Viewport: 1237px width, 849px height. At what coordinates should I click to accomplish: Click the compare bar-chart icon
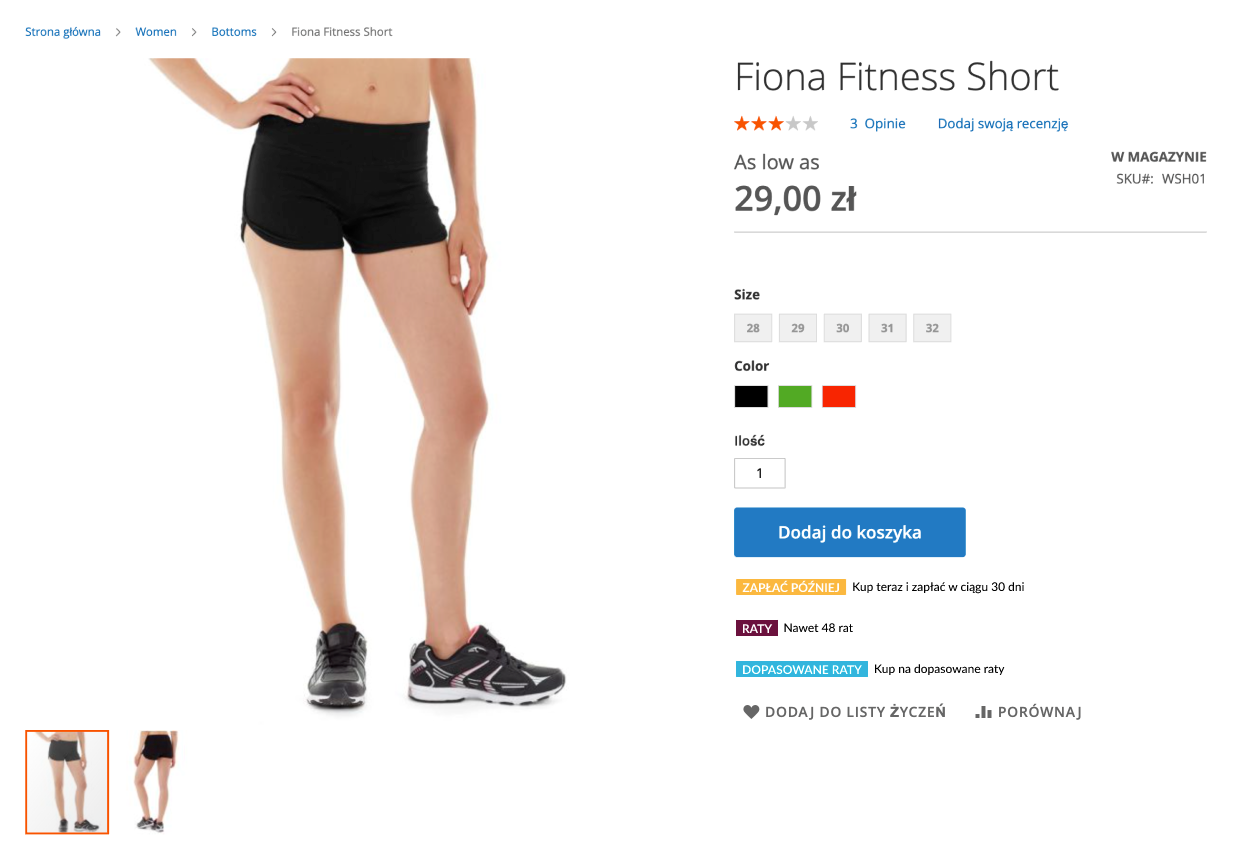983,712
